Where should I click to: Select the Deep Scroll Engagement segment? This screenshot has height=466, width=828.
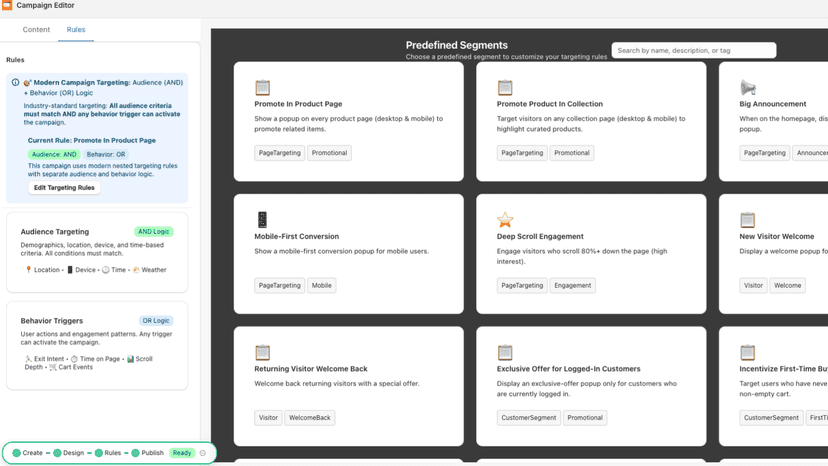tap(591, 254)
